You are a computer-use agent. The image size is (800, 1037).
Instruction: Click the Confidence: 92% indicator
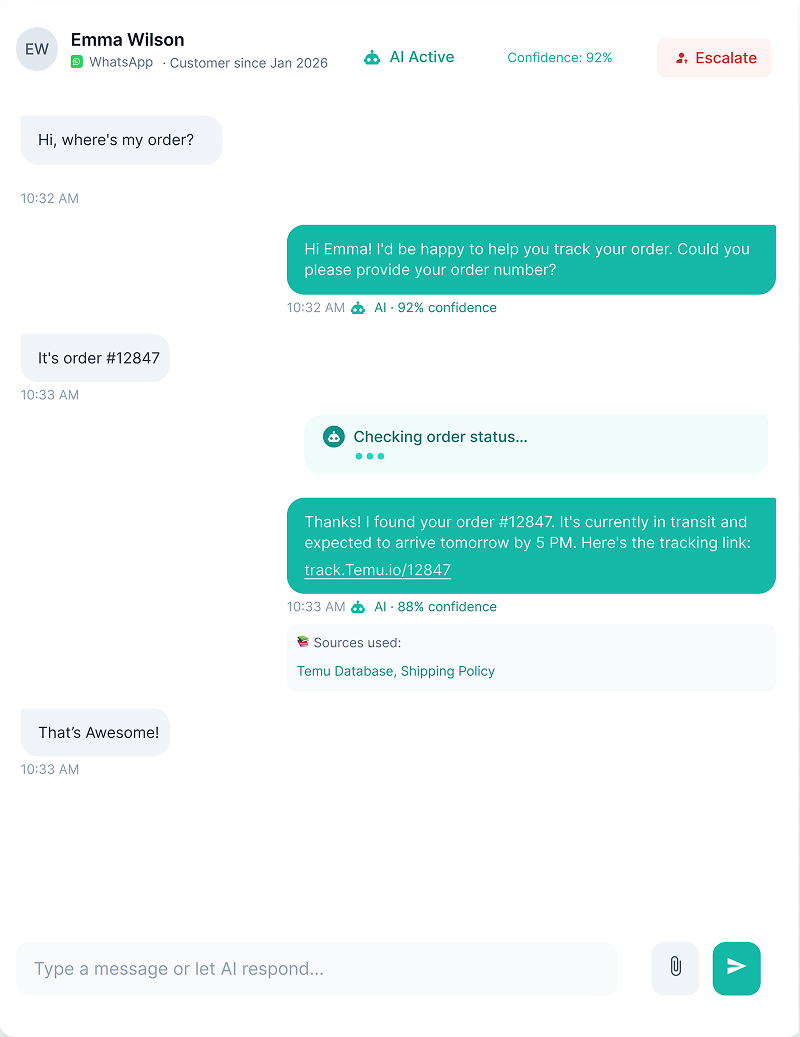click(559, 58)
